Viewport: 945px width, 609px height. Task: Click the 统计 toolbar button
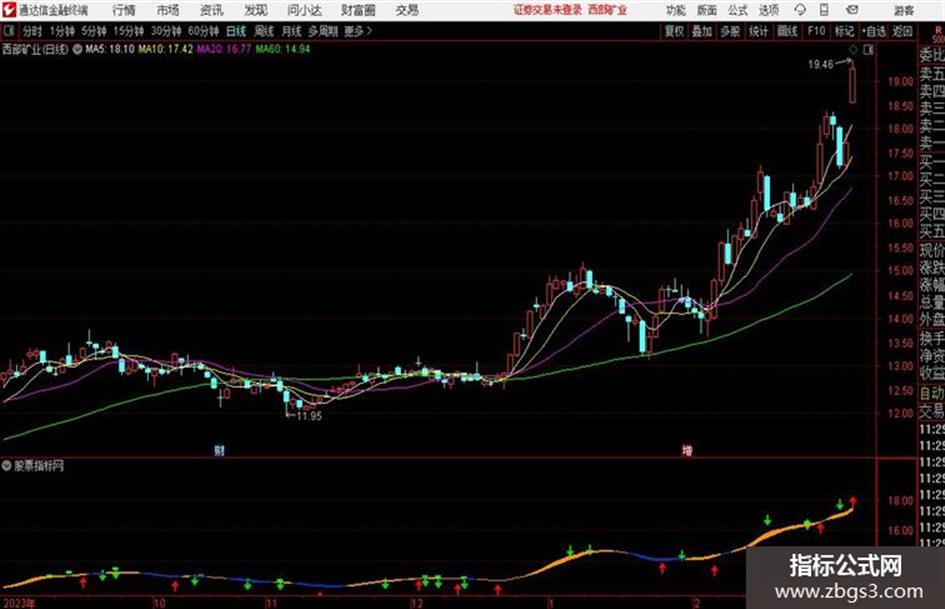pos(758,31)
